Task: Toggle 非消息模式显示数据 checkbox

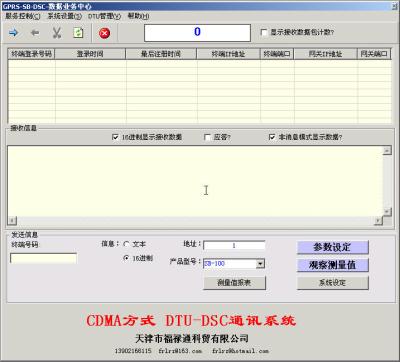Action: [x=272, y=137]
